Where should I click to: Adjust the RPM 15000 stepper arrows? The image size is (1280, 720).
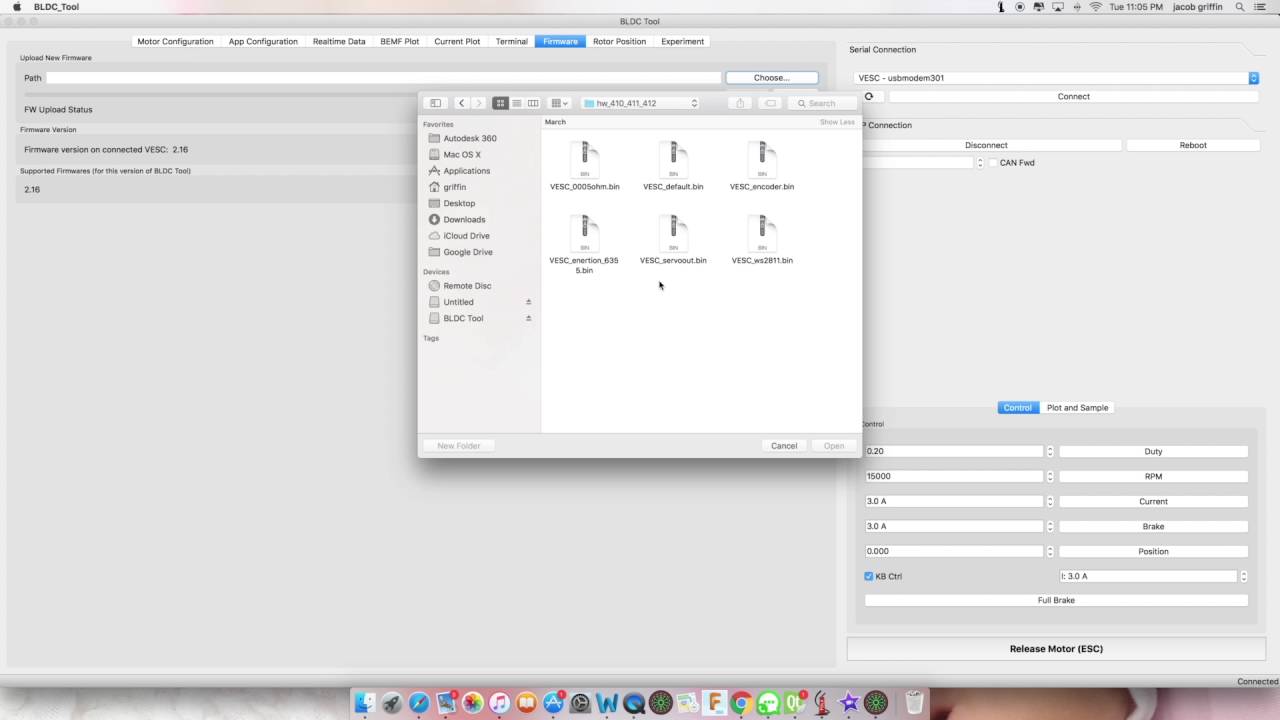point(1050,476)
